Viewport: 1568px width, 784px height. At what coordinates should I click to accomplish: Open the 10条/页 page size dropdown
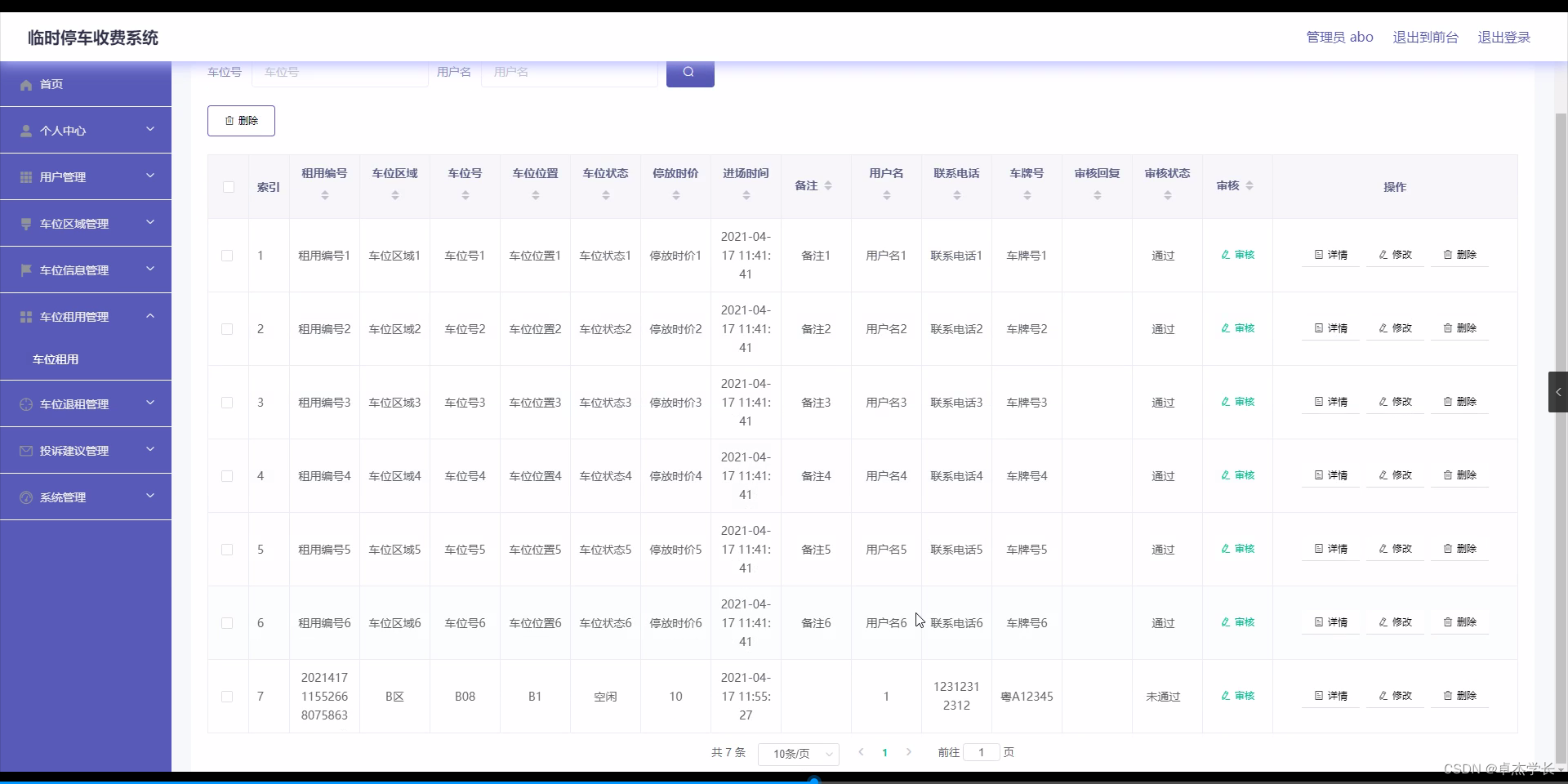click(x=799, y=754)
